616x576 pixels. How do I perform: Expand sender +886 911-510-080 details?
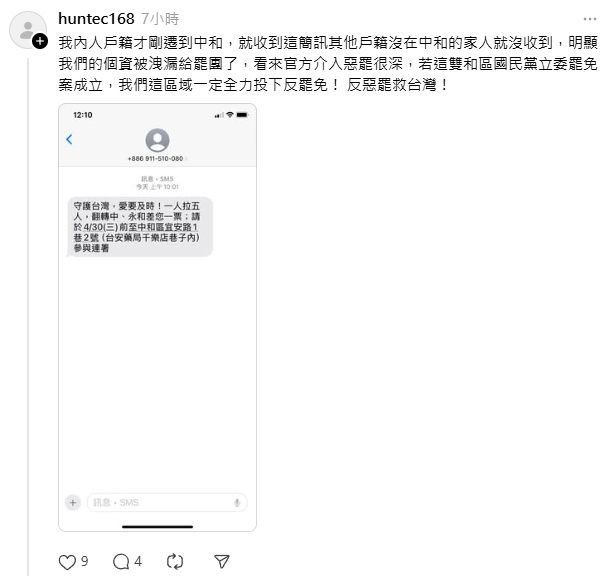[157, 159]
